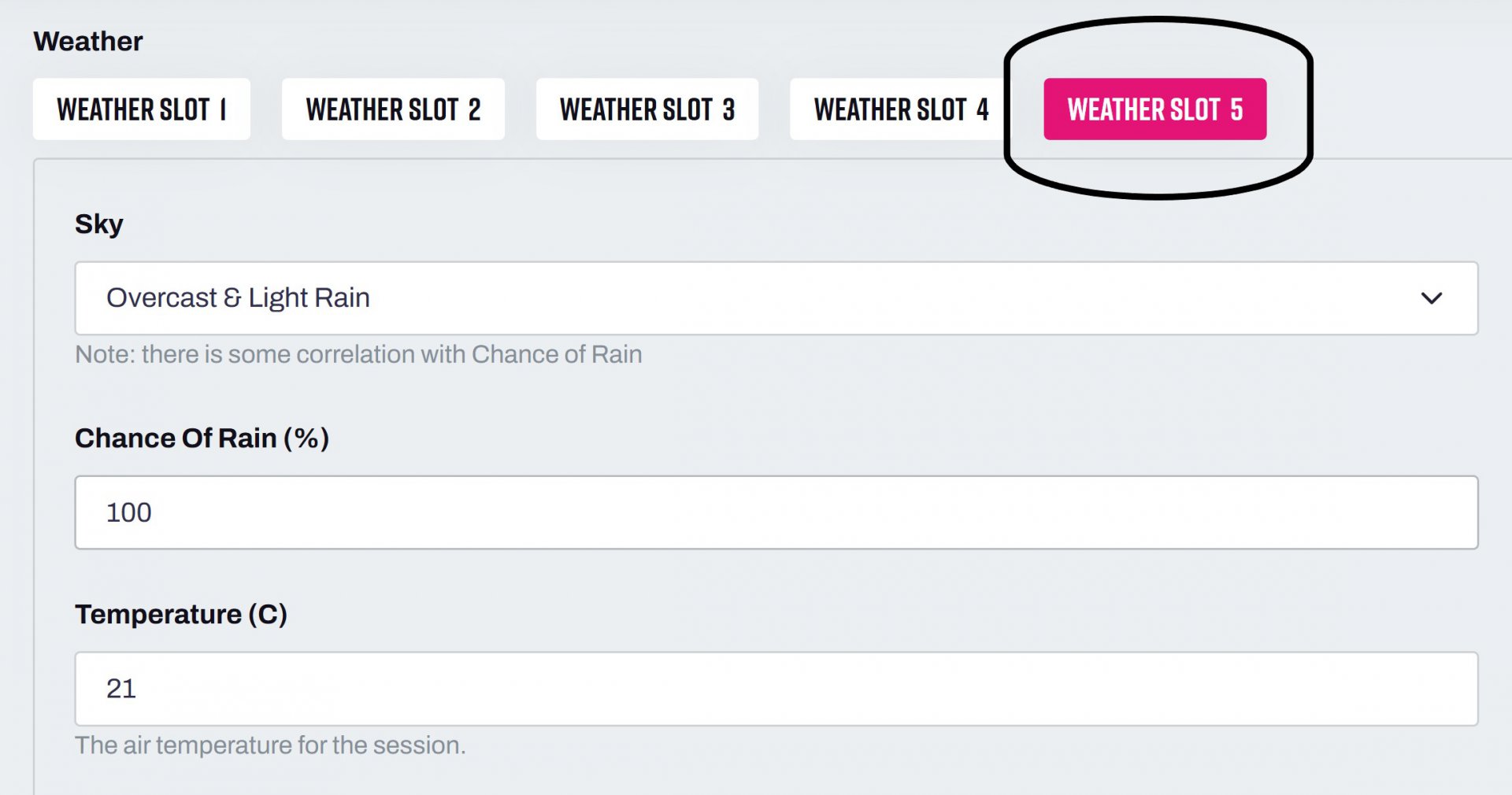Click the highlighted Weather Slot 5 tab
The image size is (1512, 795).
(x=1154, y=109)
